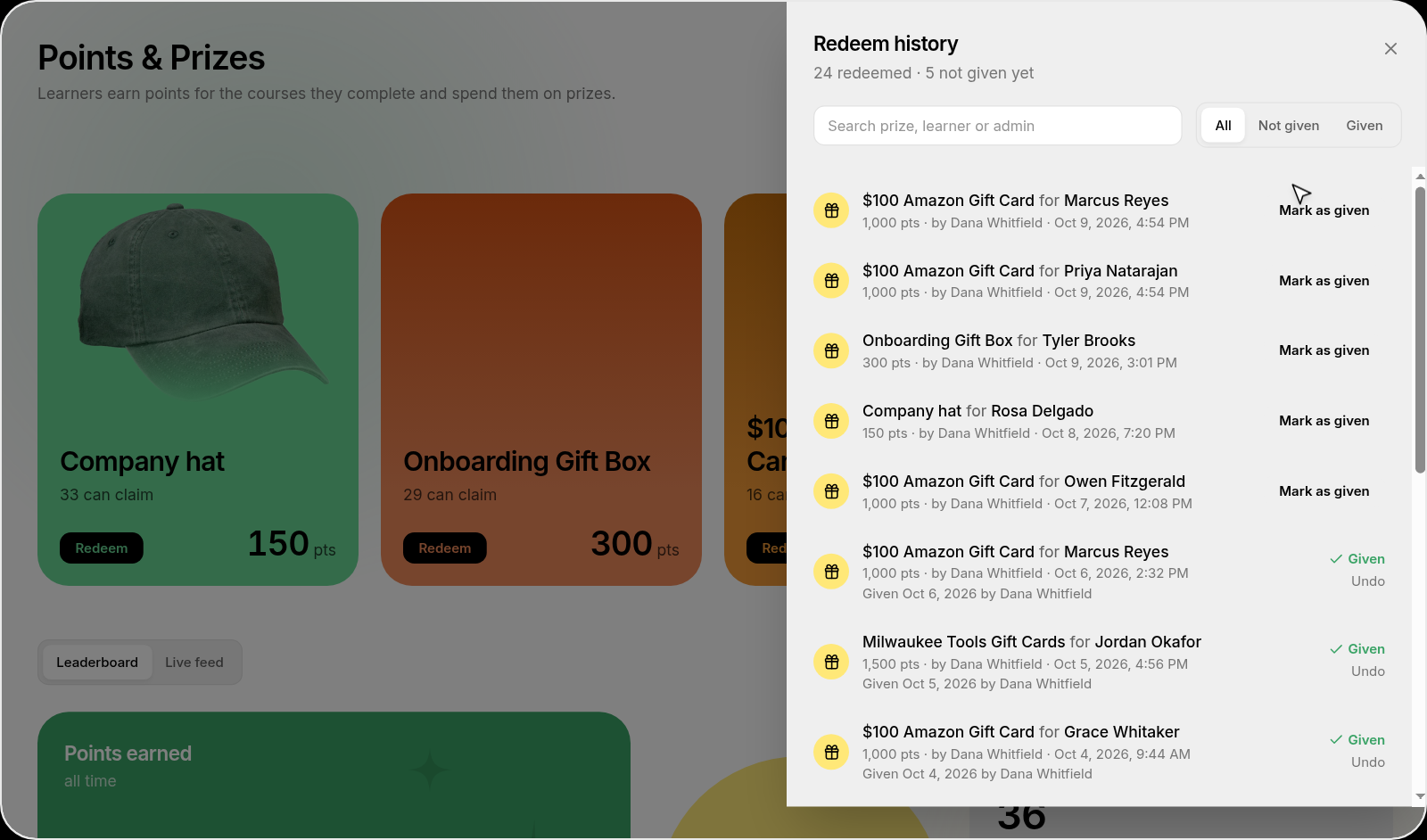Redeem the Company hat prize
The width and height of the screenshot is (1427, 840).
(102, 548)
